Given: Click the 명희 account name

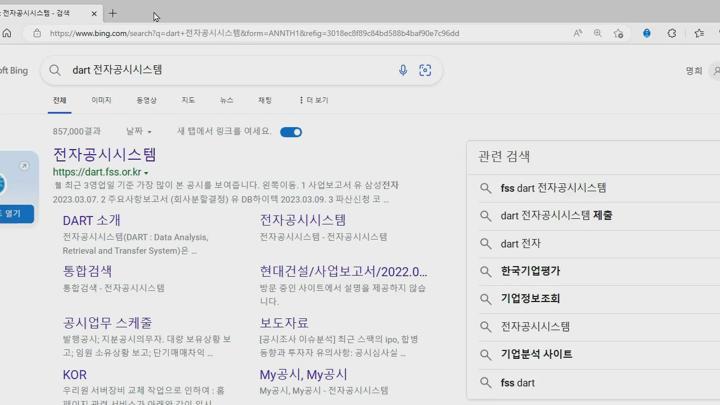Looking at the screenshot, I should (x=694, y=71).
